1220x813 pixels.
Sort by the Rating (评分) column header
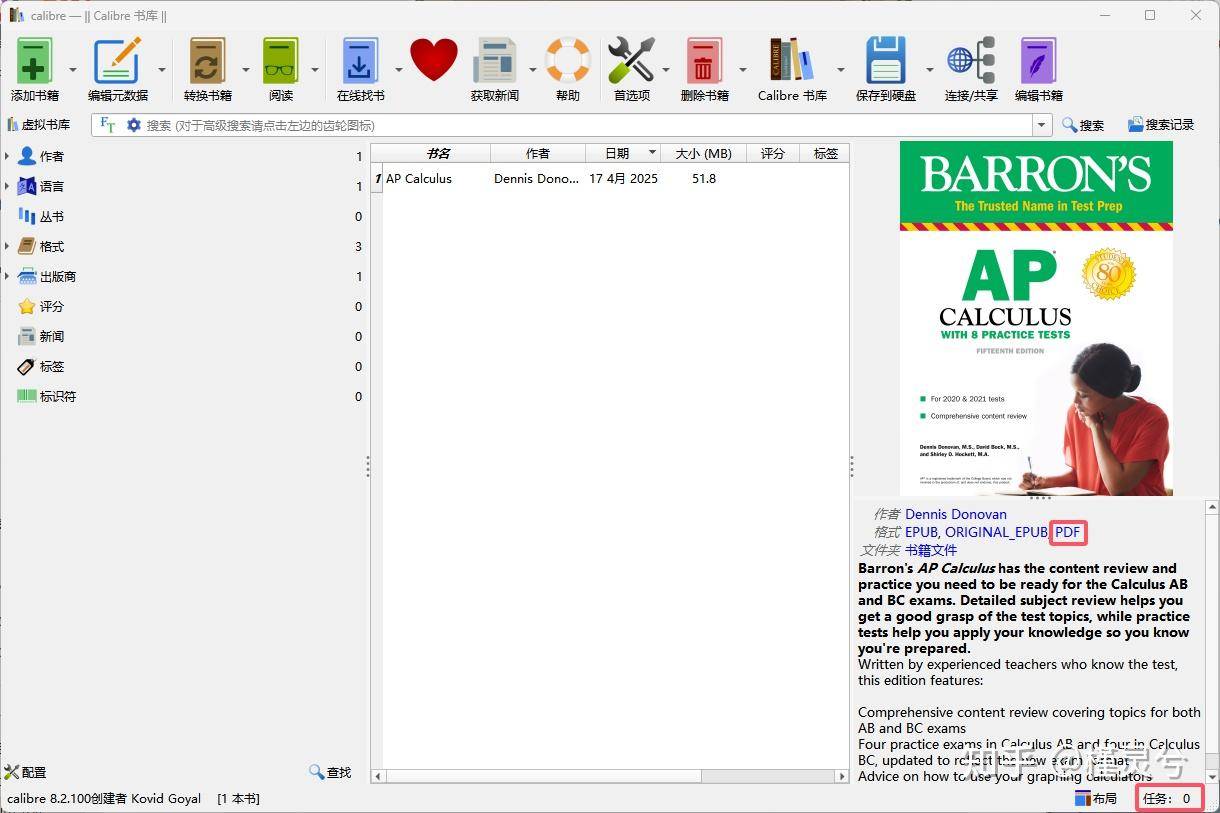[x=773, y=153]
